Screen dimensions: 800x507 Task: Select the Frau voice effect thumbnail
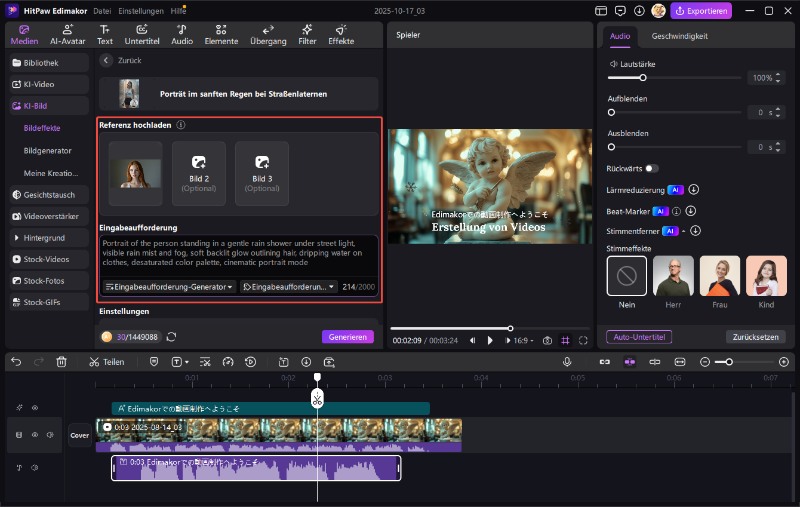(719, 276)
